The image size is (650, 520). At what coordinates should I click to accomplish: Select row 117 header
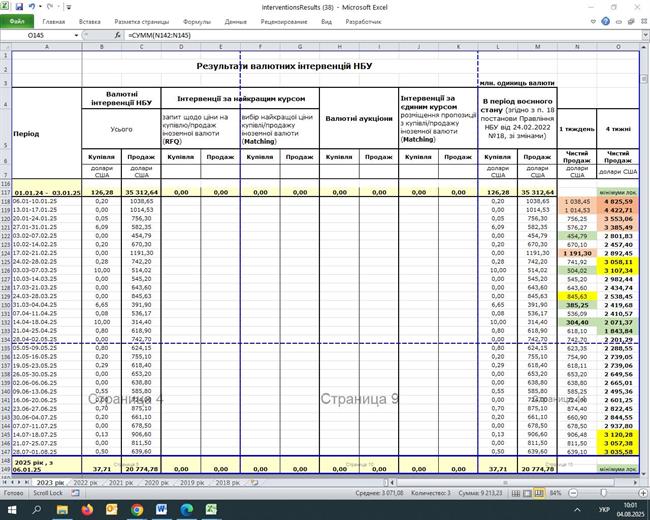point(6,193)
